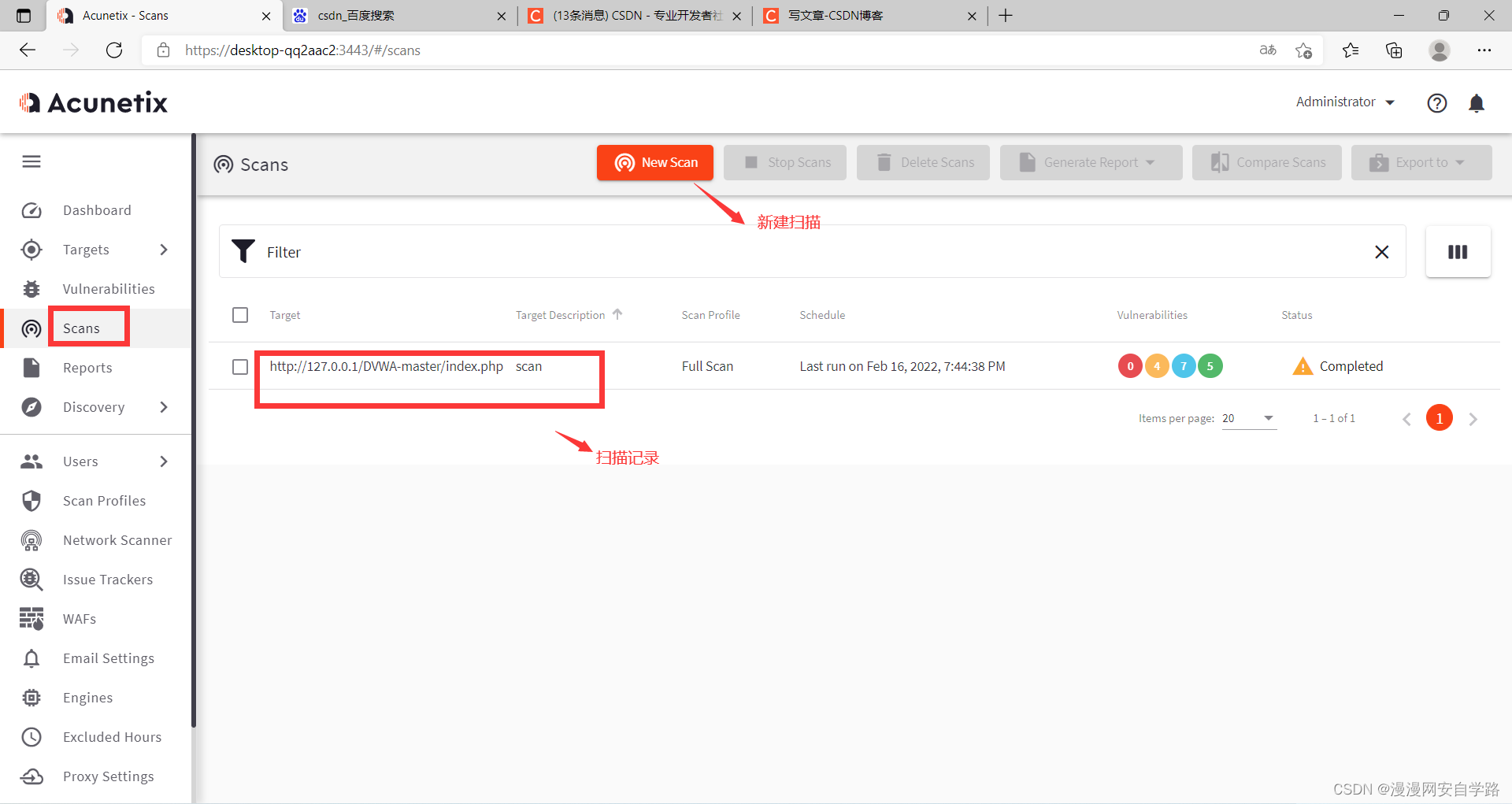Viewport: 1512px width, 804px height.
Task: Click the Scan Profiles shield icon
Action: click(x=31, y=501)
